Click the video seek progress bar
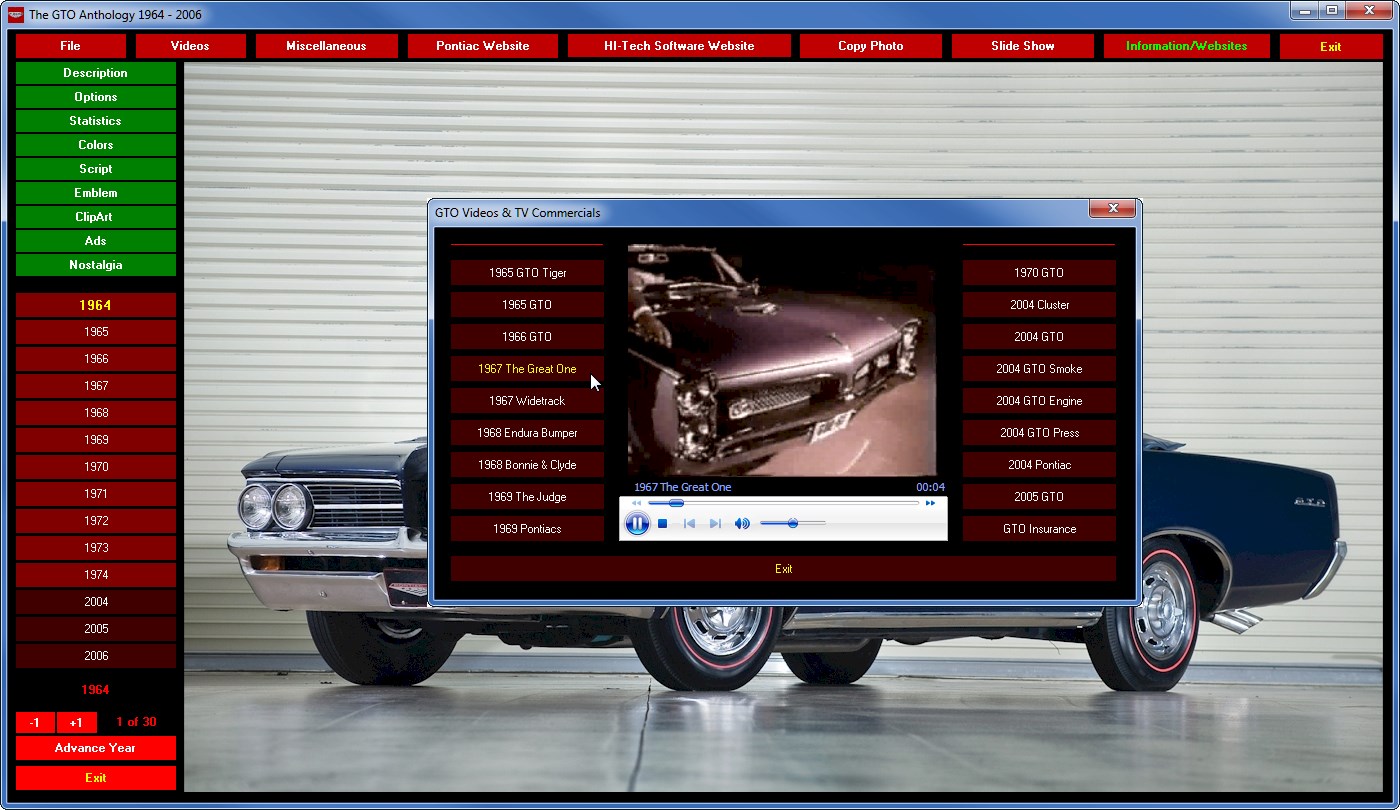This screenshot has width=1400, height=810. point(783,503)
